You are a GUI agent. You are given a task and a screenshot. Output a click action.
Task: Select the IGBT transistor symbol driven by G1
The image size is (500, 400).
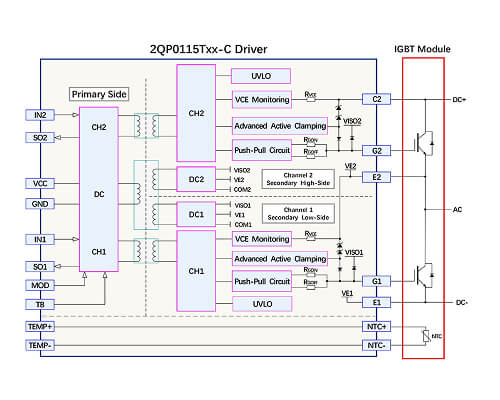(x=424, y=275)
